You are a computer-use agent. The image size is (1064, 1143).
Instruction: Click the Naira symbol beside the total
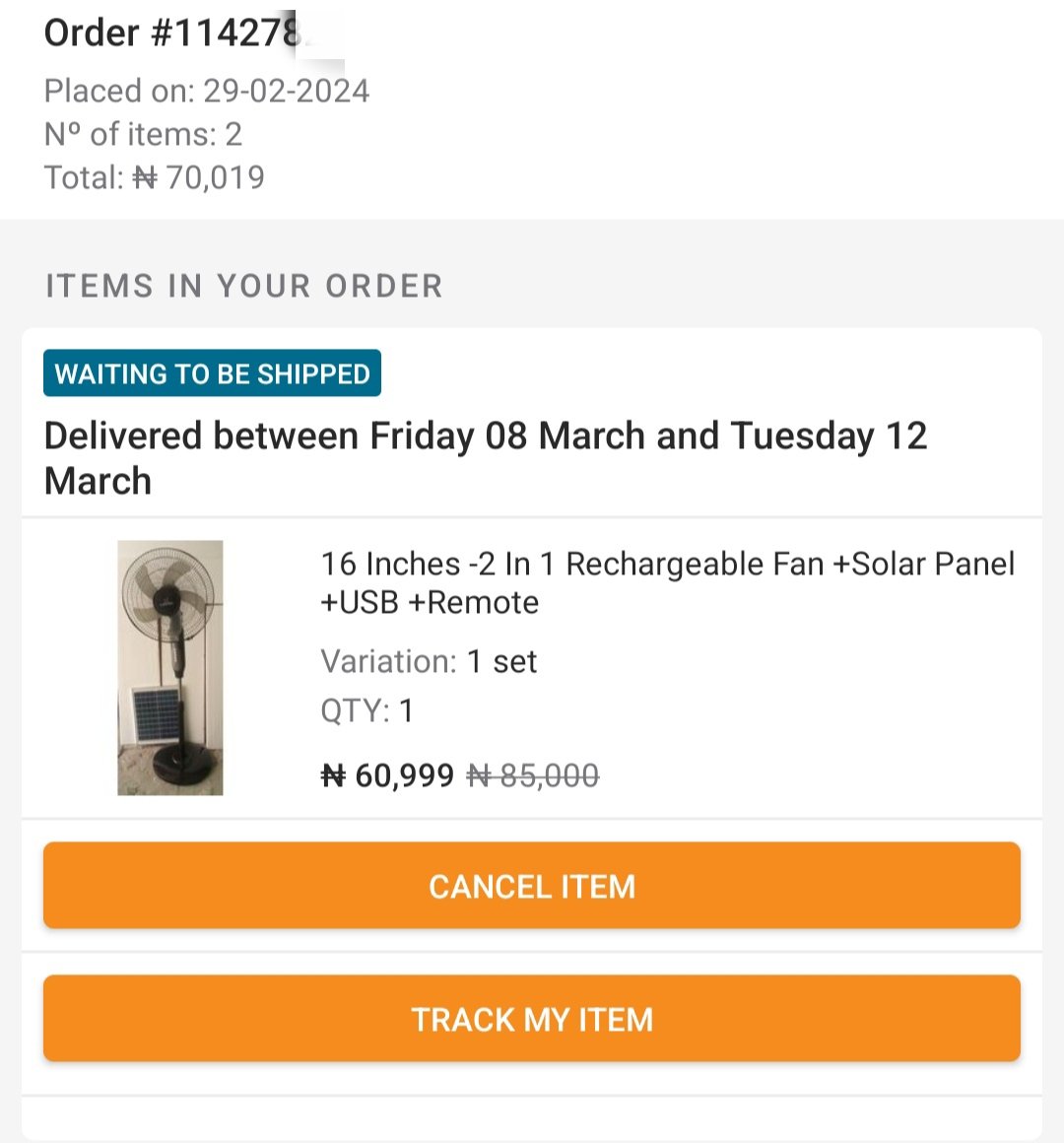pyautogui.click(x=145, y=178)
